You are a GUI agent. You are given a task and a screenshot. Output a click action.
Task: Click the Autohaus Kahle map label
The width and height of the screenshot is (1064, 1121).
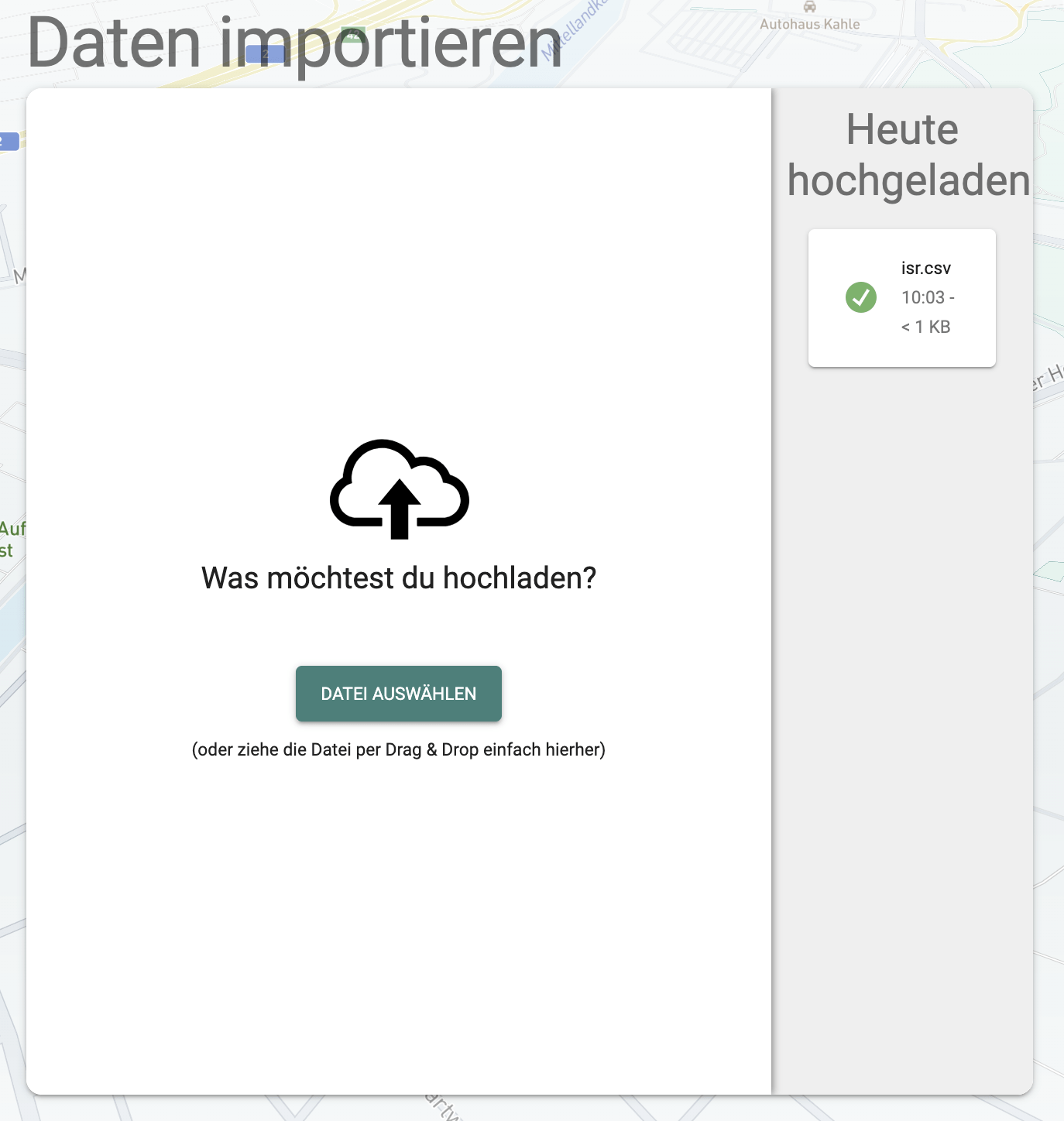tap(810, 23)
